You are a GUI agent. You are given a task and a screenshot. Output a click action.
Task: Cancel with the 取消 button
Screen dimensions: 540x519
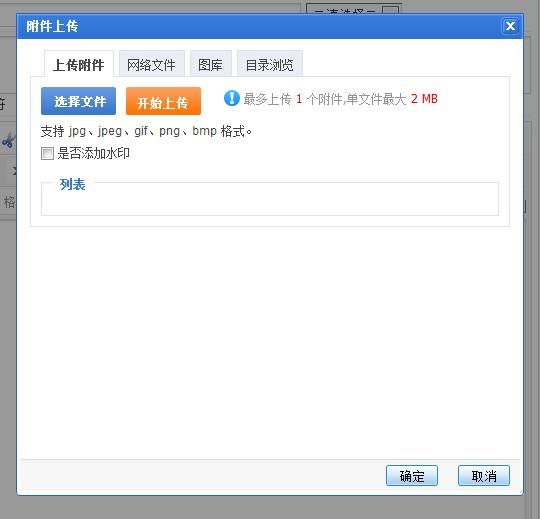(484, 476)
